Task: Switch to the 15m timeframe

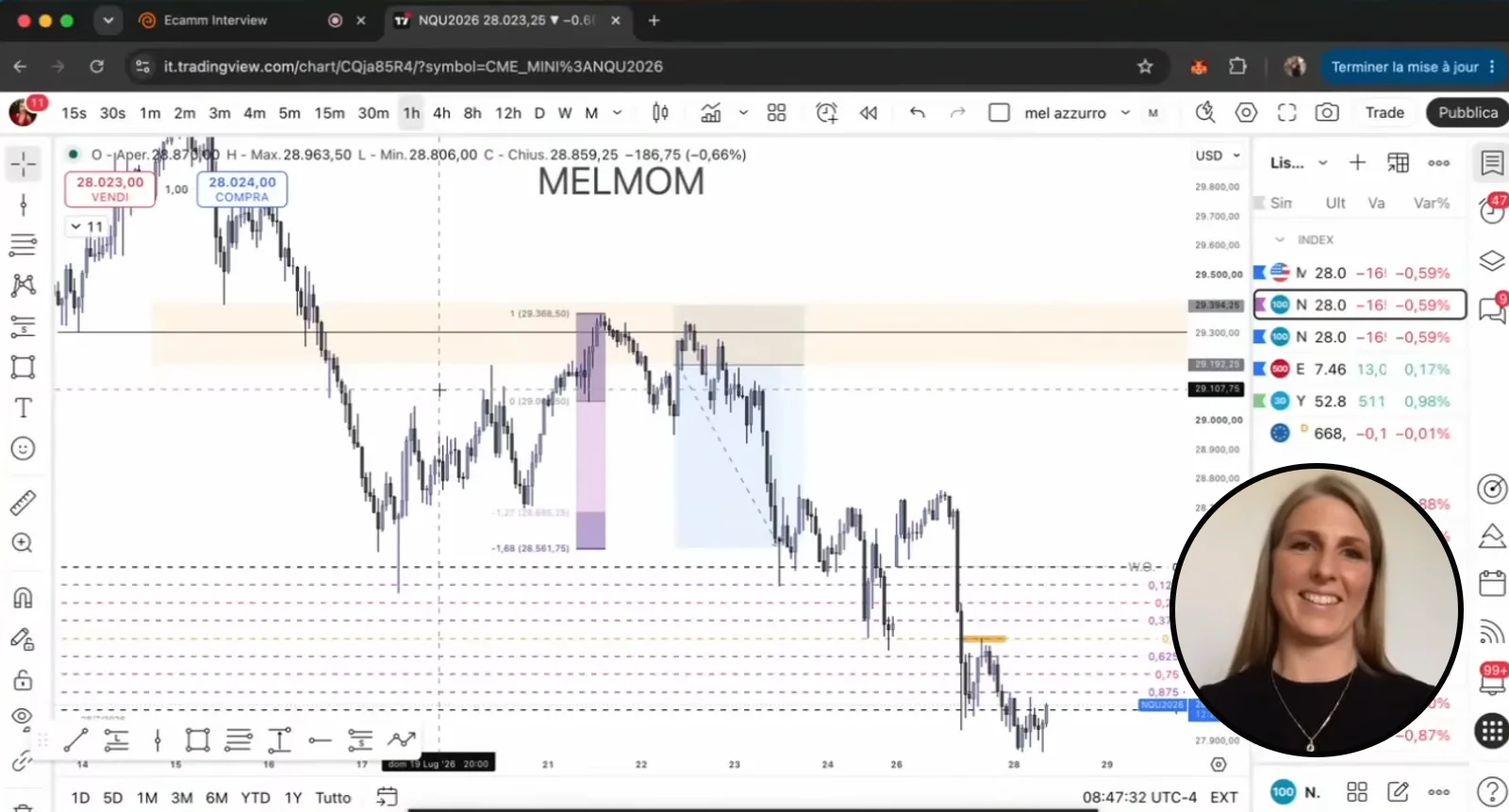Action: 329,113
